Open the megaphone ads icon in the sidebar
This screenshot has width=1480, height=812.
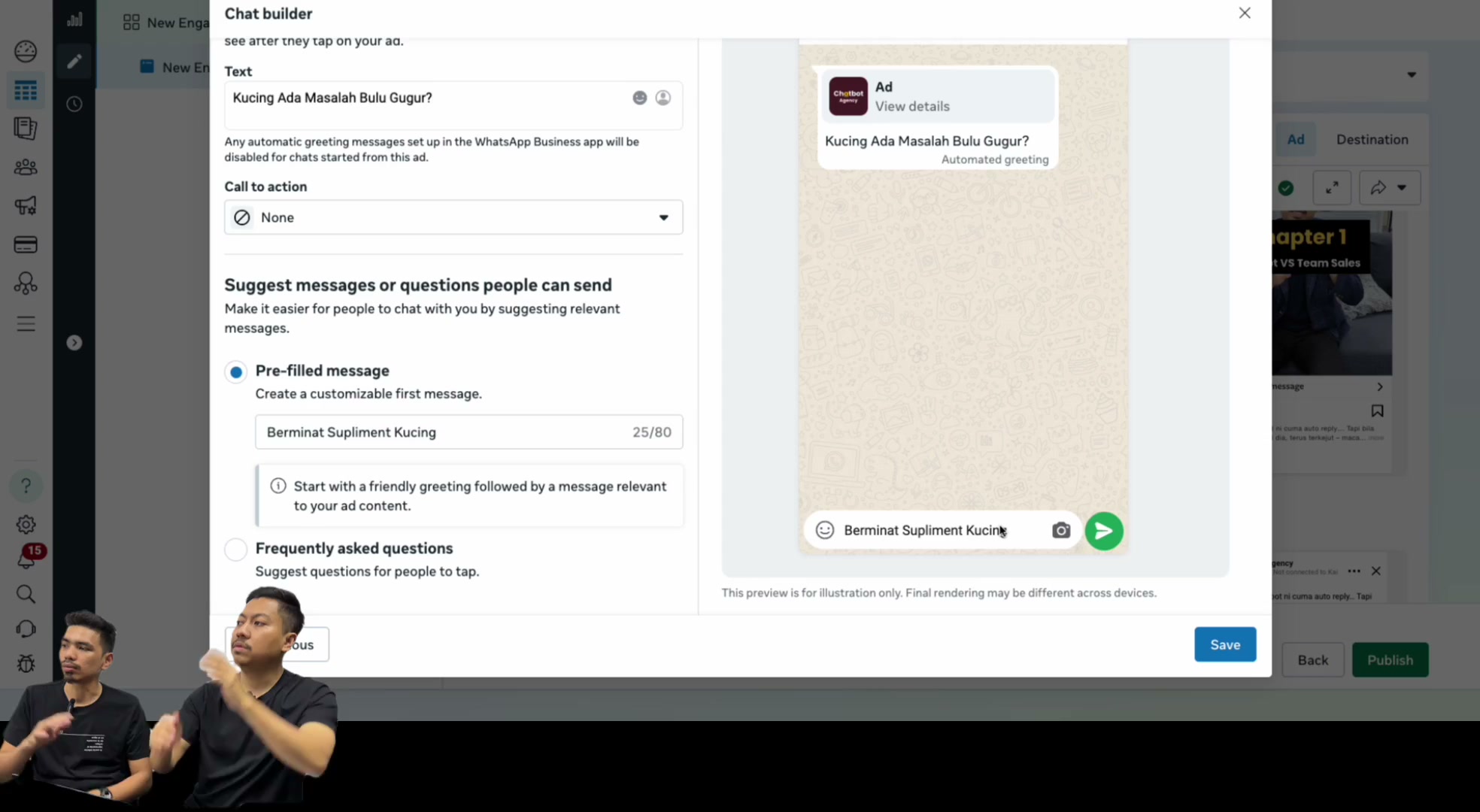(26, 205)
